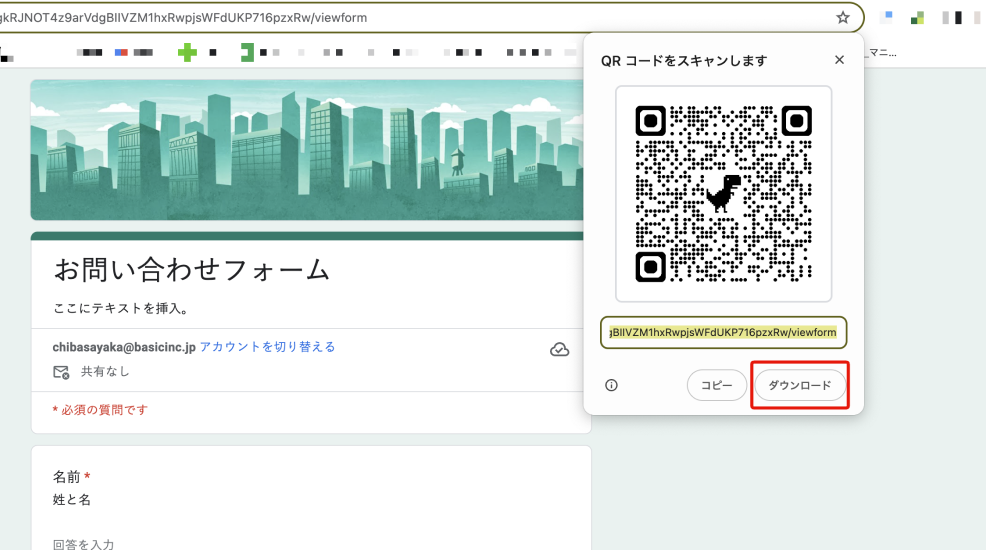
Task: Click the cloud saved status icon
Action: (560, 349)
